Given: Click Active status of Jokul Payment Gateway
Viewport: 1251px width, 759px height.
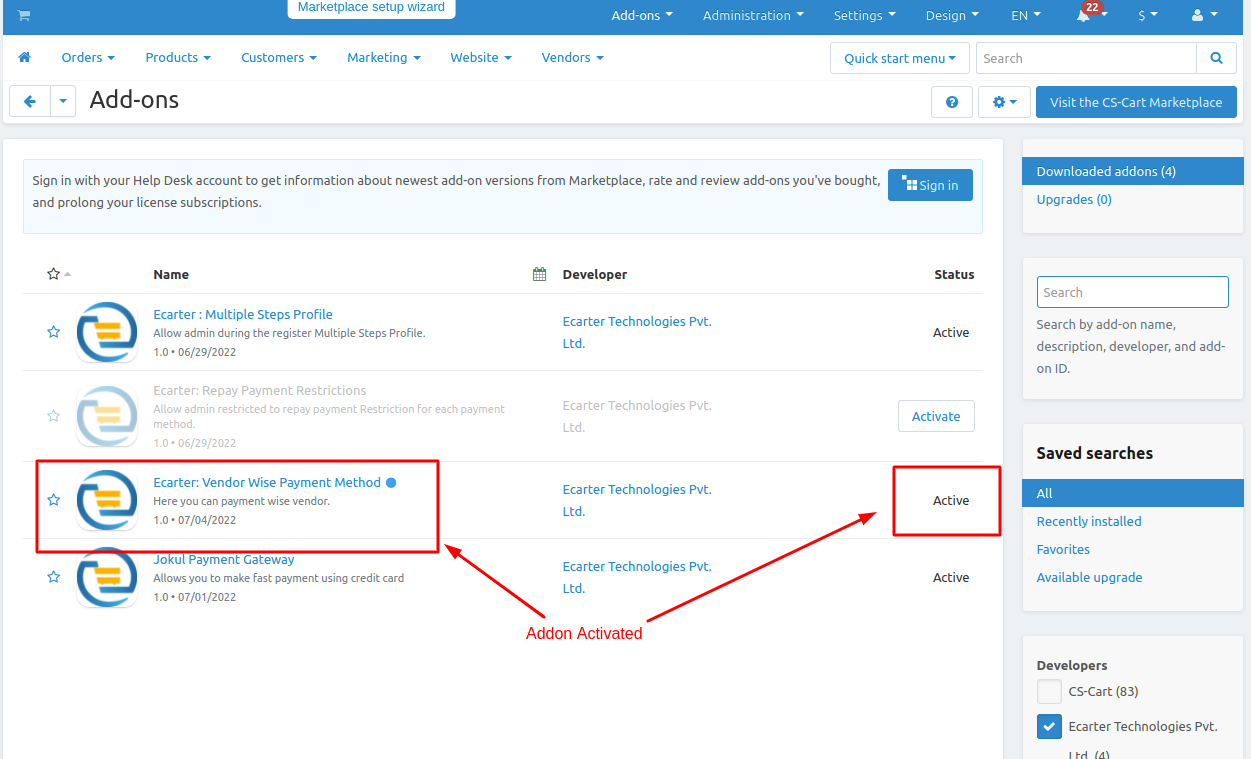Looking at the screenshot, I should click(x=951, y=578).
